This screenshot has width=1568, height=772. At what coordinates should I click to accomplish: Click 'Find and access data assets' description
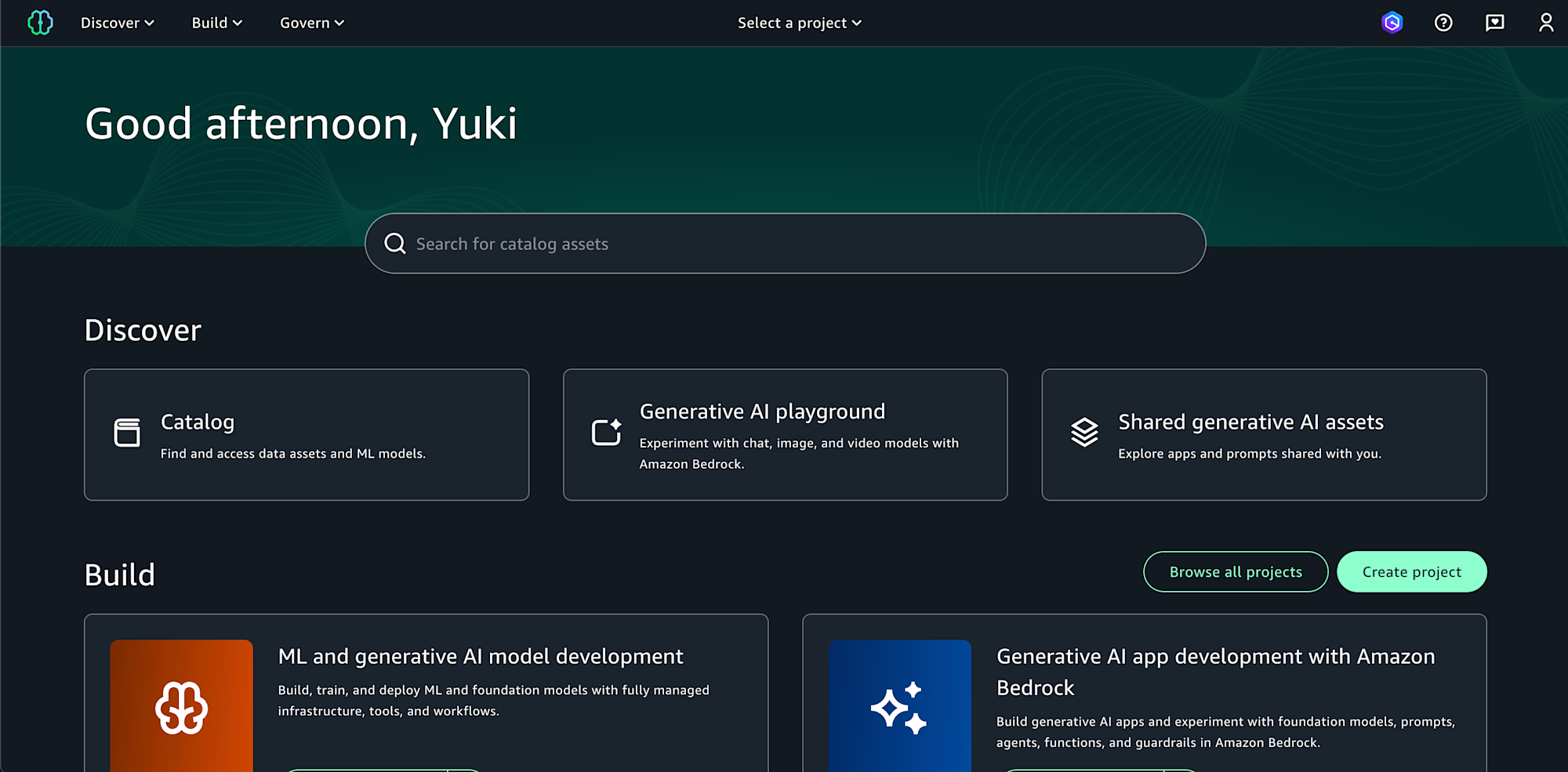(293, 454)
